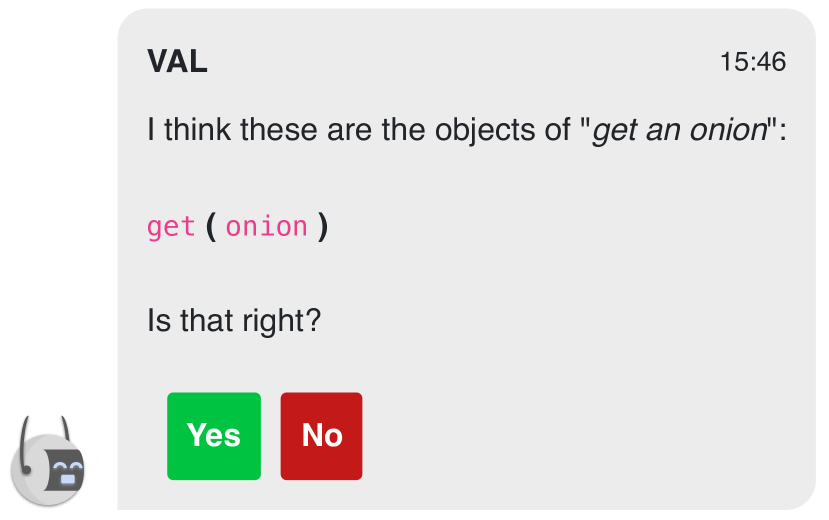Image resolution: width=829 pixels, height=520 pixels.
Task: Click the word "think" in the message
Action: [197, 129]
